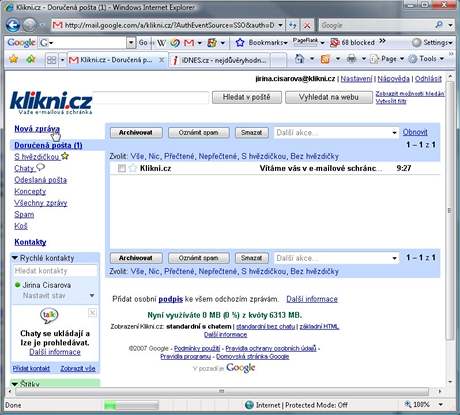Screen dimensions: 460x415
Task: Close the chat info box with X
Action: [x=92, y=312]
